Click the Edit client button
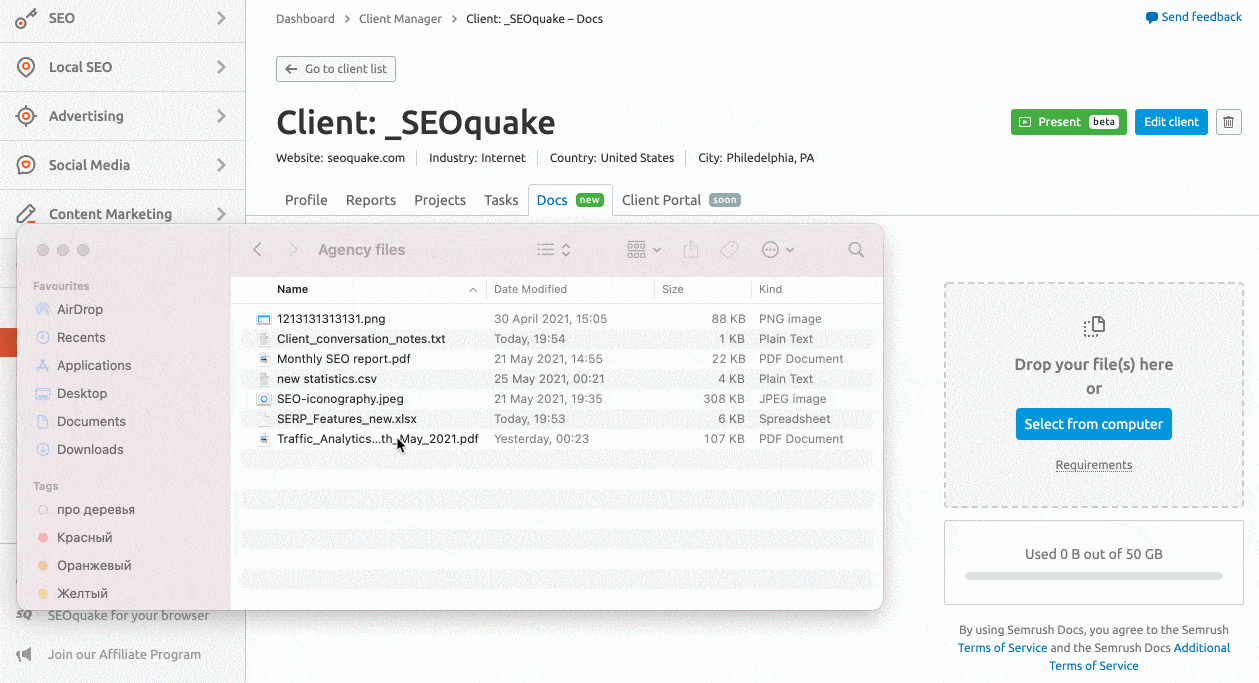Image resolution: width=1259 pixels, height=683 pixels. (x=1171, y=122)
